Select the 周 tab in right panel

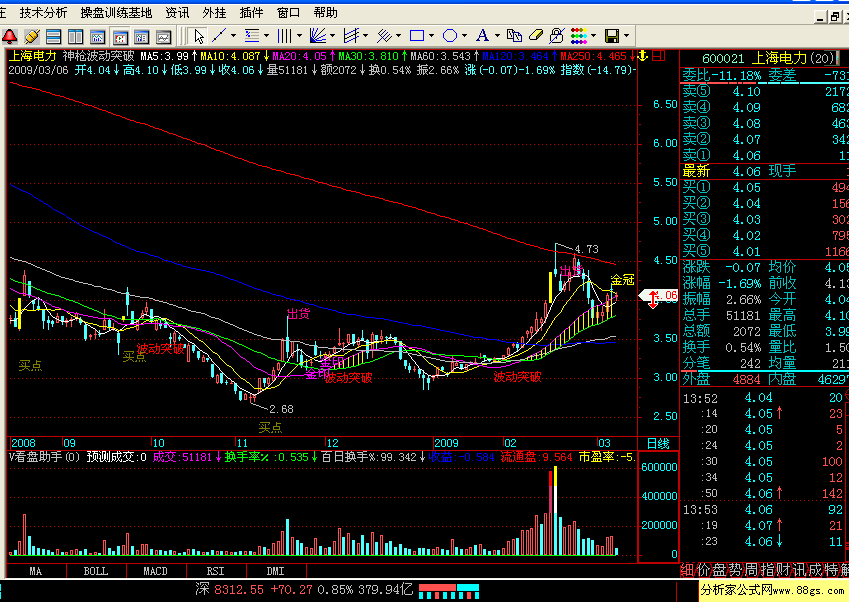pyautogui.click(x=752, y=570)
